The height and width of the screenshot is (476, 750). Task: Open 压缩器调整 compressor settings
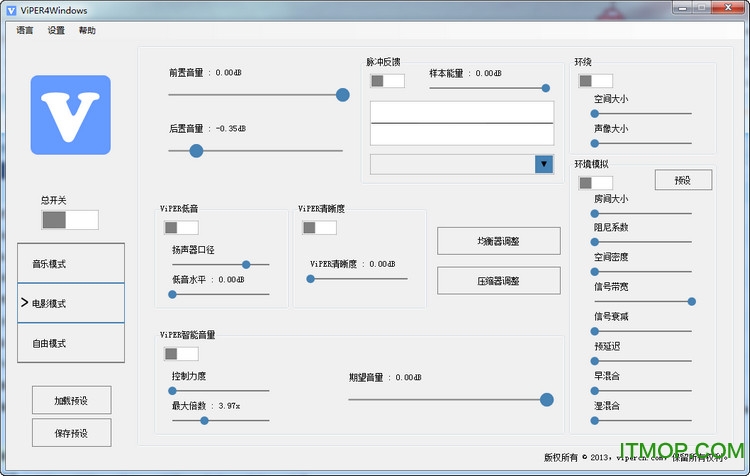click(498, 281)
